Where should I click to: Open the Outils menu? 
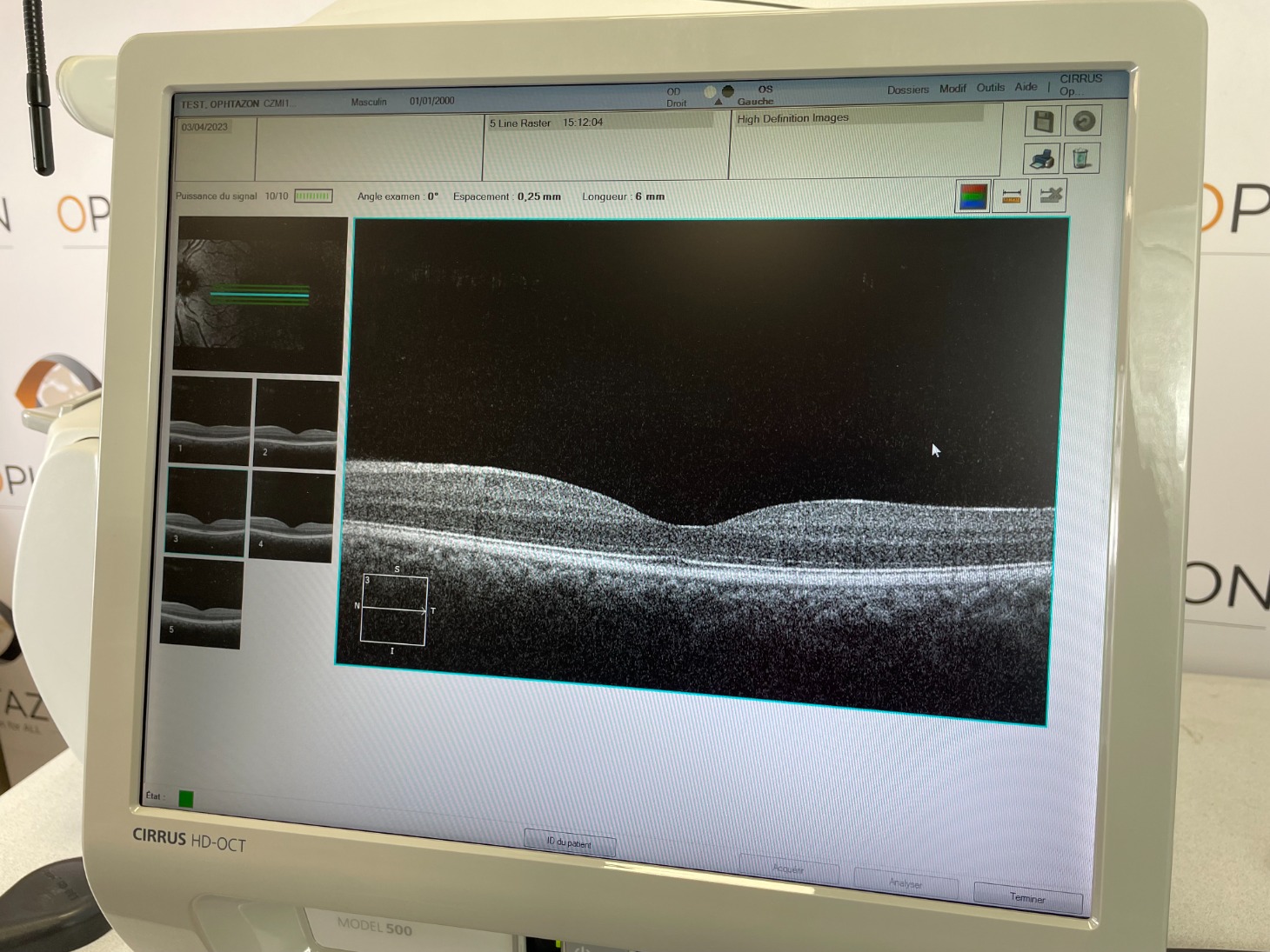pyautogui.click(x=990, y=88)
